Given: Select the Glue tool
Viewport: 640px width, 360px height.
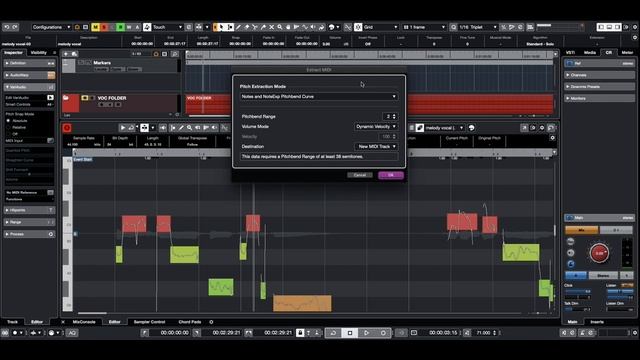Looking at the screenshot, I should pos(263,27).
